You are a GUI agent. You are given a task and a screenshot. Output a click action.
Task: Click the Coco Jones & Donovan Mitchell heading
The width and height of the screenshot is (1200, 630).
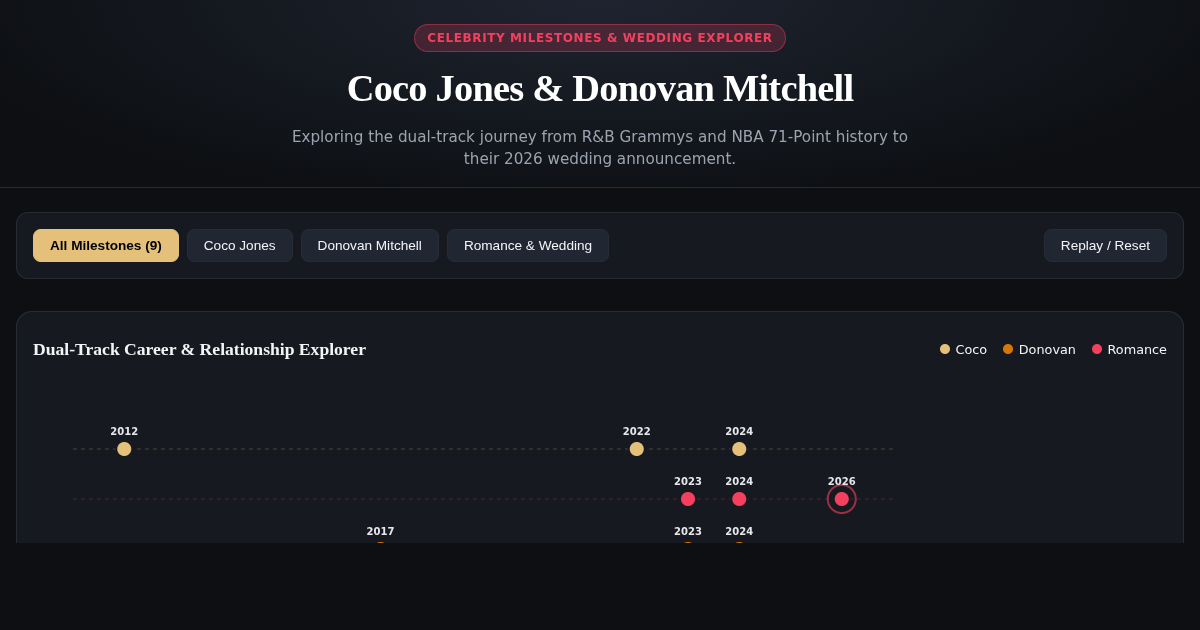pyautogui.click(x=600, y=88)
